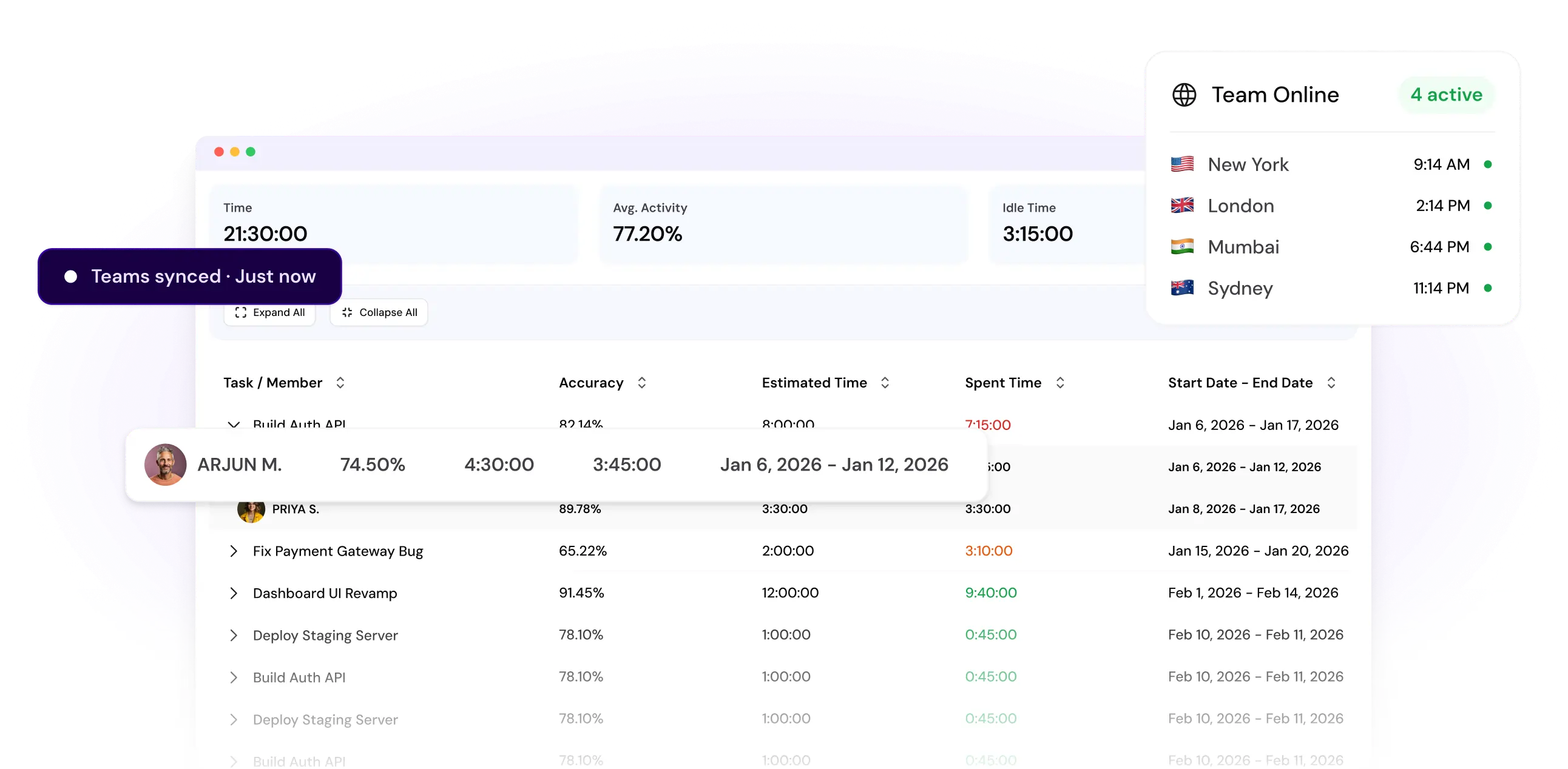
Task: Click Arjun M. avatar photo
Action: coord(165,465)
